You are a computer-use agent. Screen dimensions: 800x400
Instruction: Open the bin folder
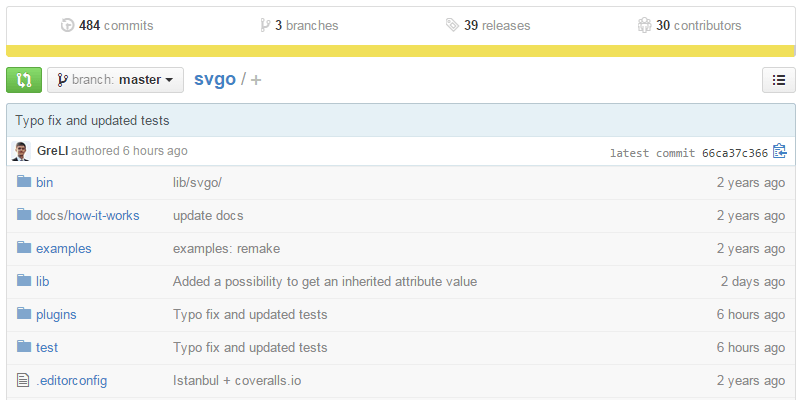[44, 182]
